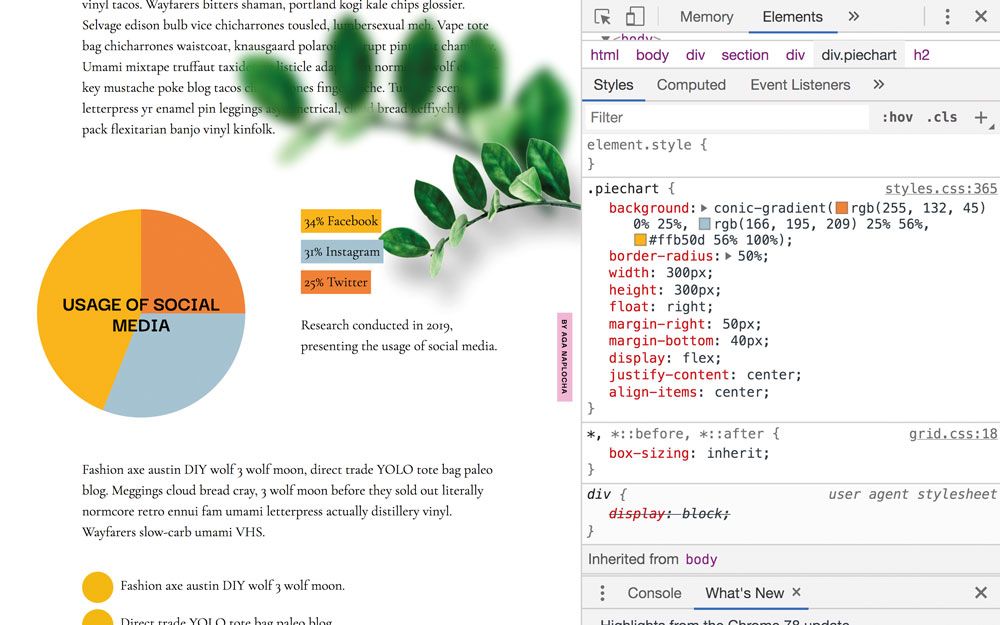Open hidden panels with the top chevron icon
The width and height of the screenshot is (1000, 625).
[852, 17]
